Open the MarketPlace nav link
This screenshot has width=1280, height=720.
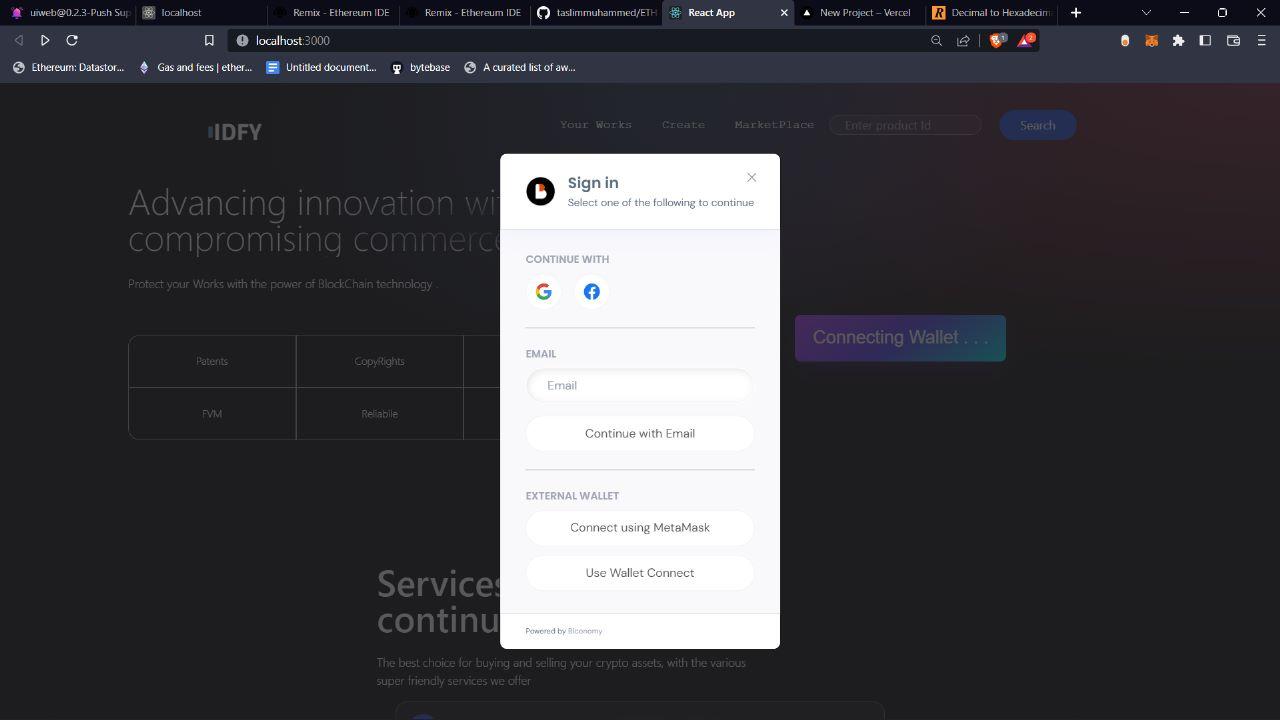pos(774,125)
